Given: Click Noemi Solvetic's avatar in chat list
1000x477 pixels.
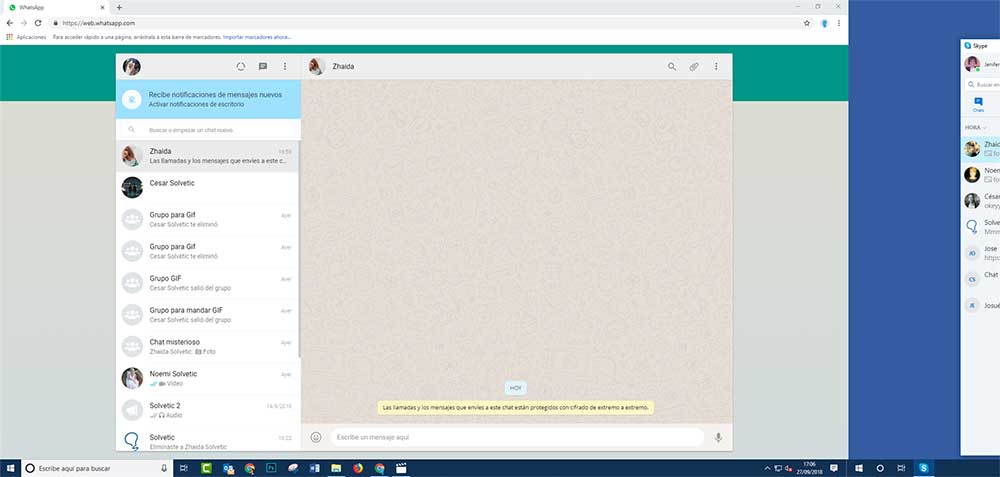Looking at the screenshot, I should 132,378.
